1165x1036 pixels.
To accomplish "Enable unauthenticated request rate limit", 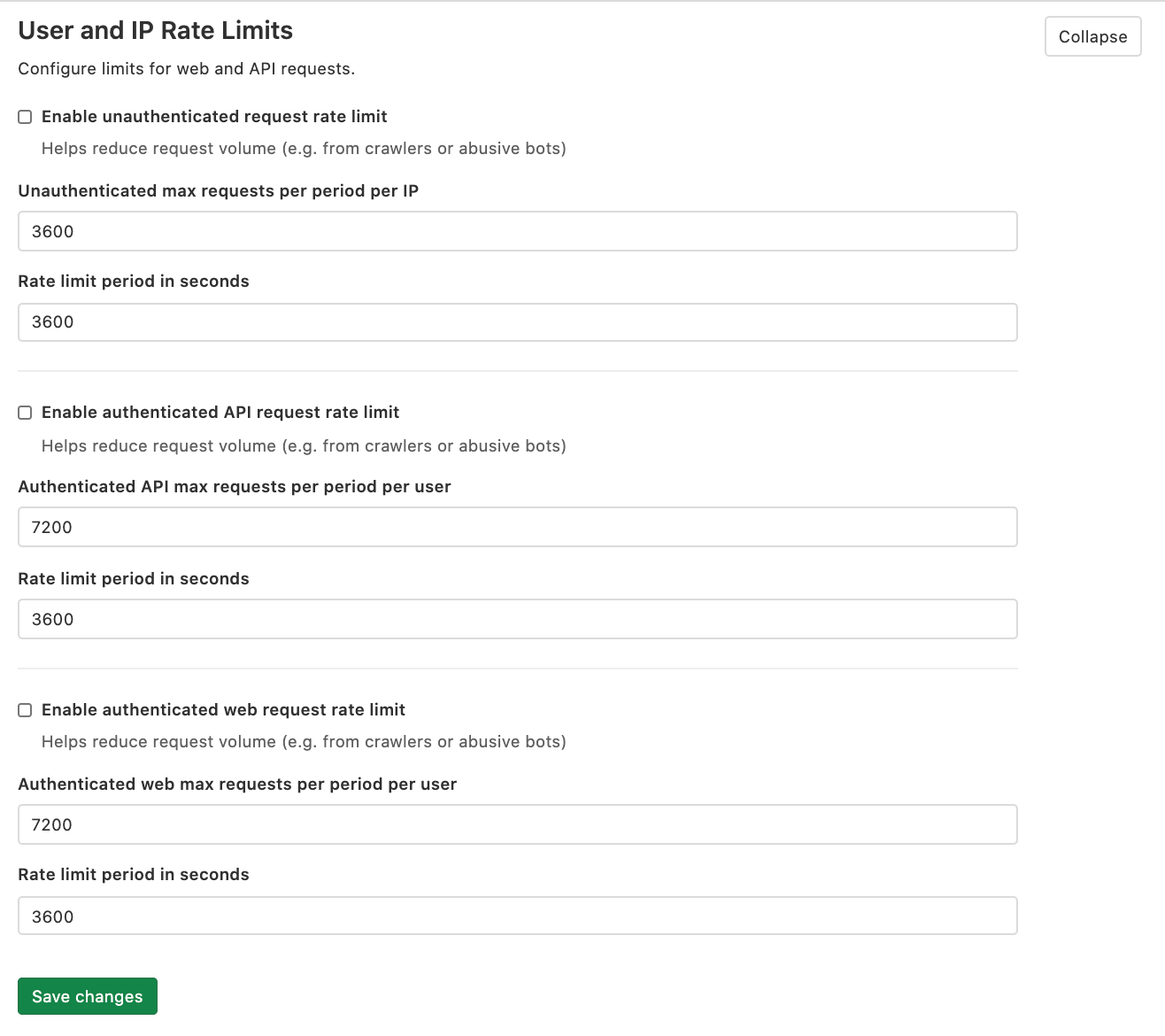I will coord(25,116).
